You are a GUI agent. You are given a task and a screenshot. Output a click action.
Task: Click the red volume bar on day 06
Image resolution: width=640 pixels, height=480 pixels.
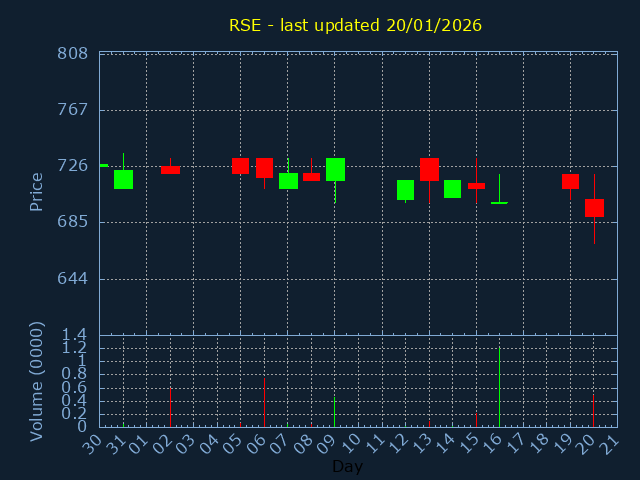coord(264,402)
